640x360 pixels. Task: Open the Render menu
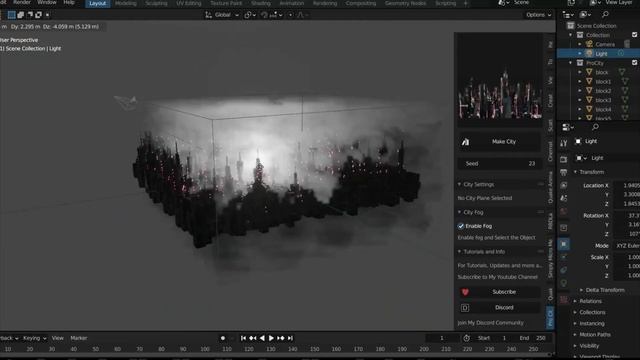pos(22,2)
